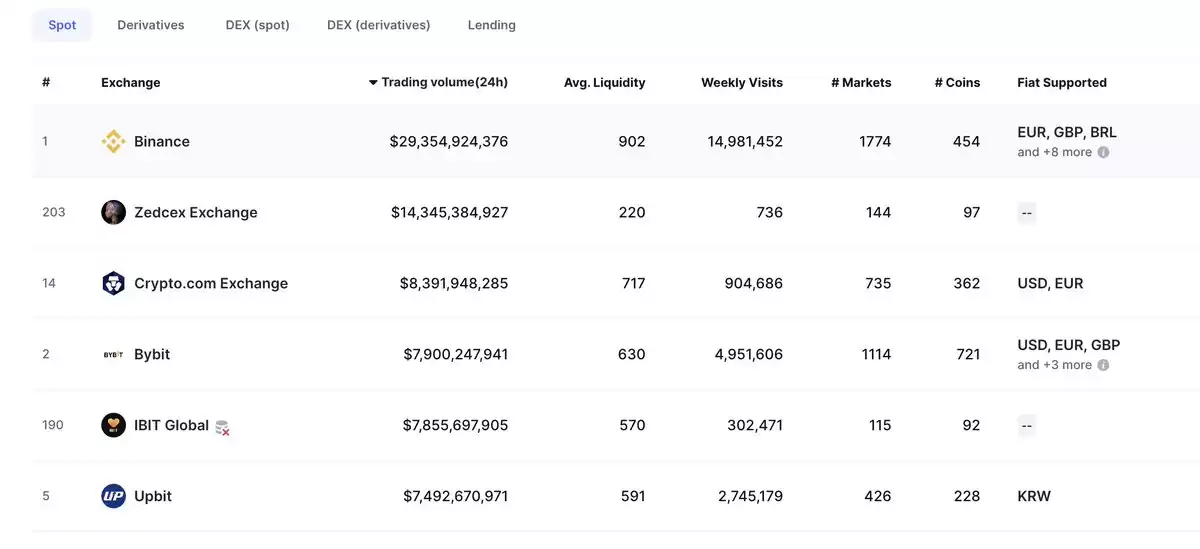Click Zedcex weekly visits 736
The image size is (1200, 549).
pyautogui.click(x=770, y=212)
